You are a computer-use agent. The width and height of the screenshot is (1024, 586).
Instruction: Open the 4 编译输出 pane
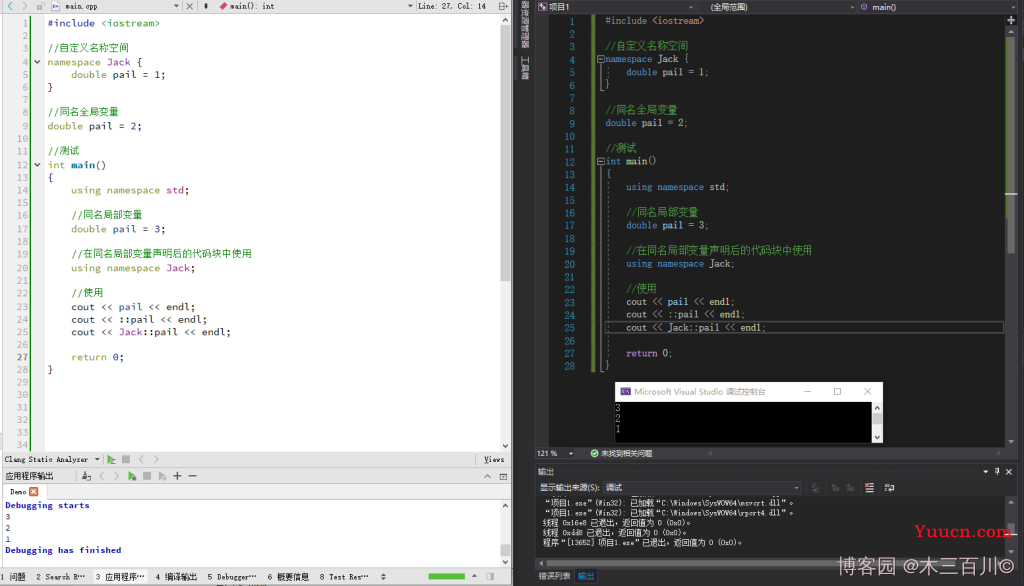coord(176,577)
